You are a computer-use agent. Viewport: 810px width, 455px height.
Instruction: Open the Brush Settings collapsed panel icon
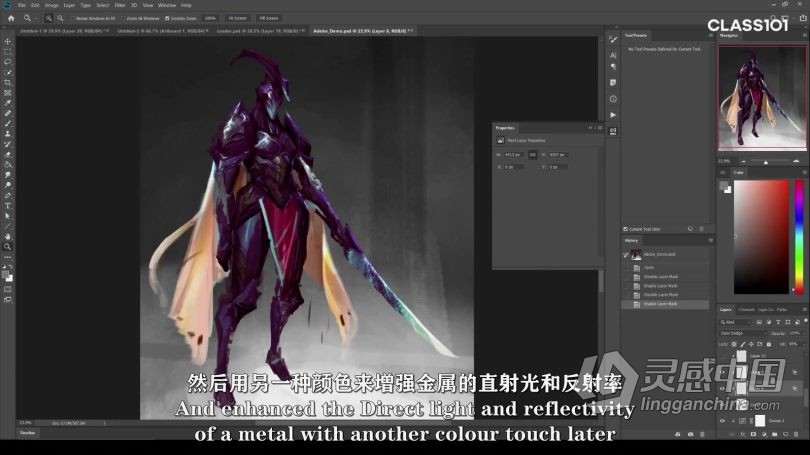click(613, 39)
